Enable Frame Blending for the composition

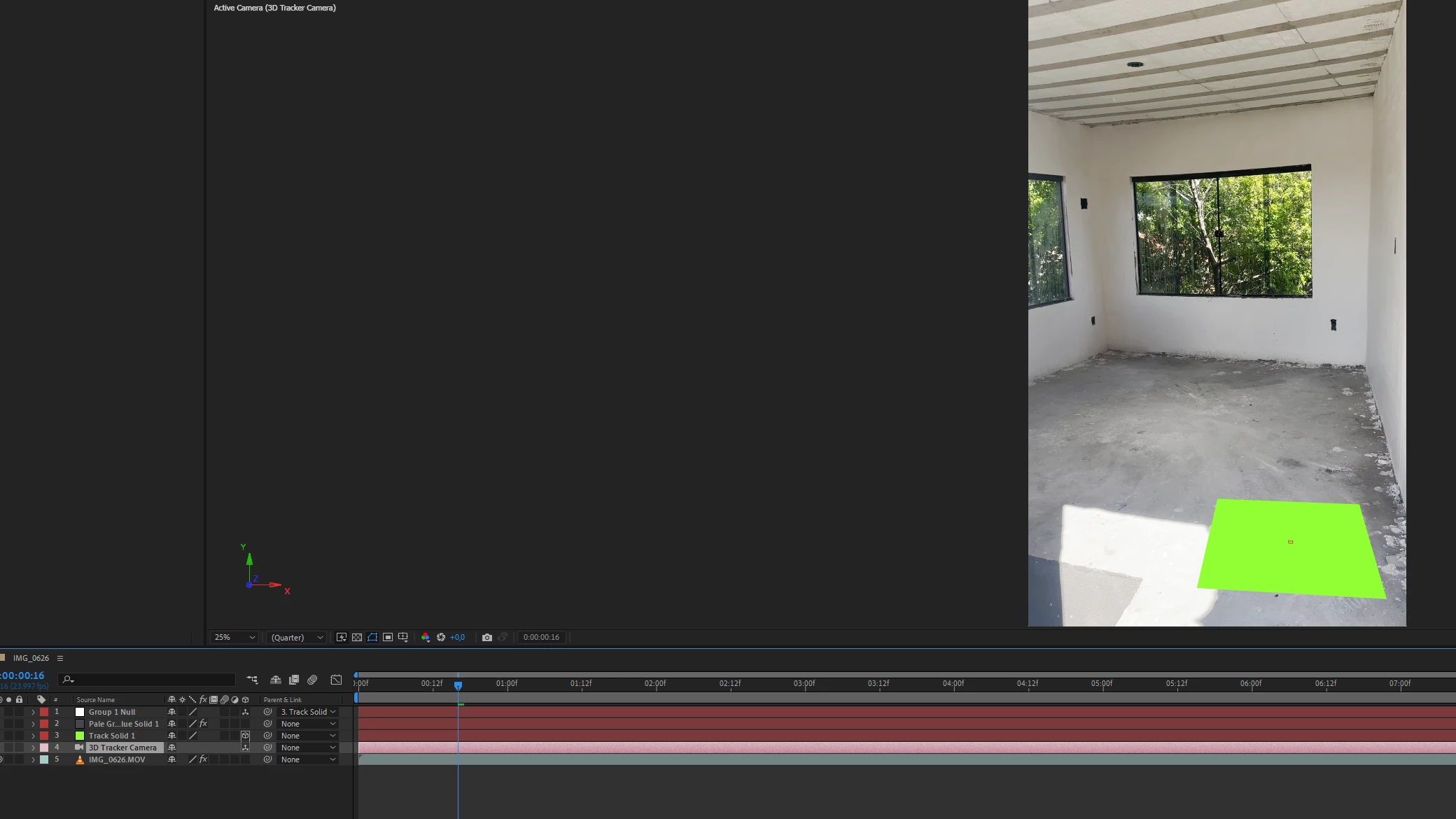pyautogui.click(x=294, y=680)
